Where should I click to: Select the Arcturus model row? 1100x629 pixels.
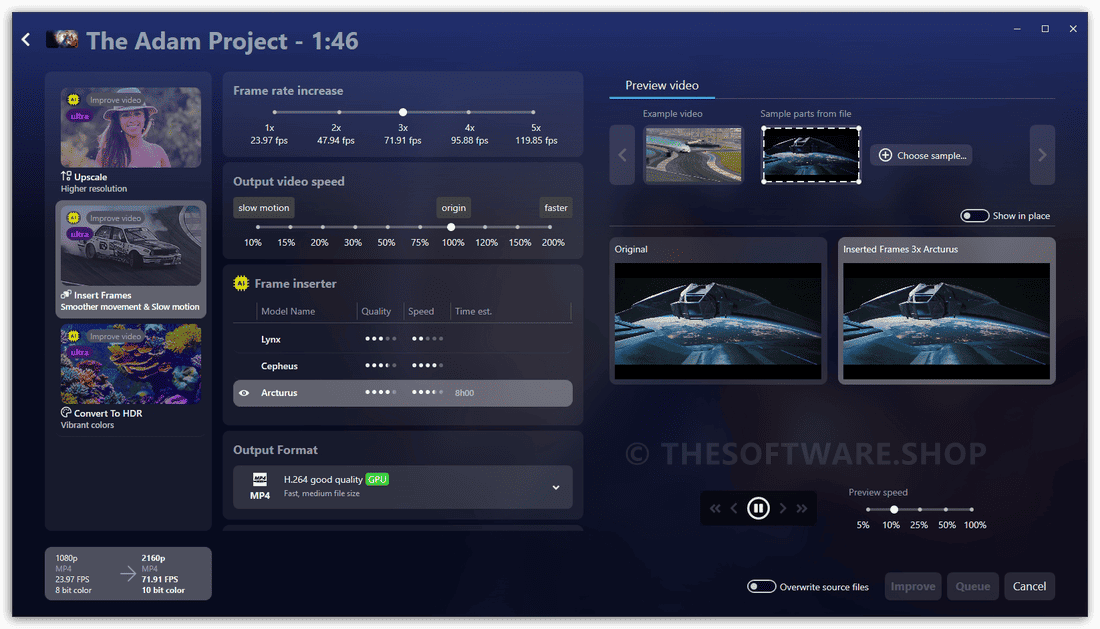(403, 393)
